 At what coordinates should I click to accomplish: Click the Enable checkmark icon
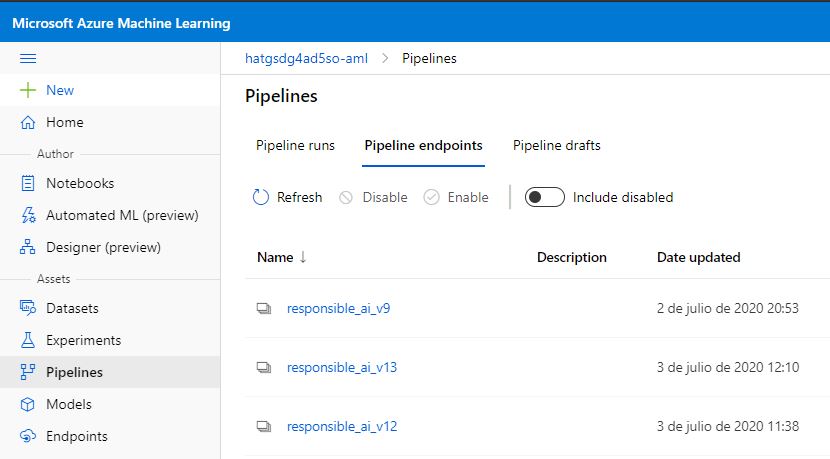tap(431, 197)
